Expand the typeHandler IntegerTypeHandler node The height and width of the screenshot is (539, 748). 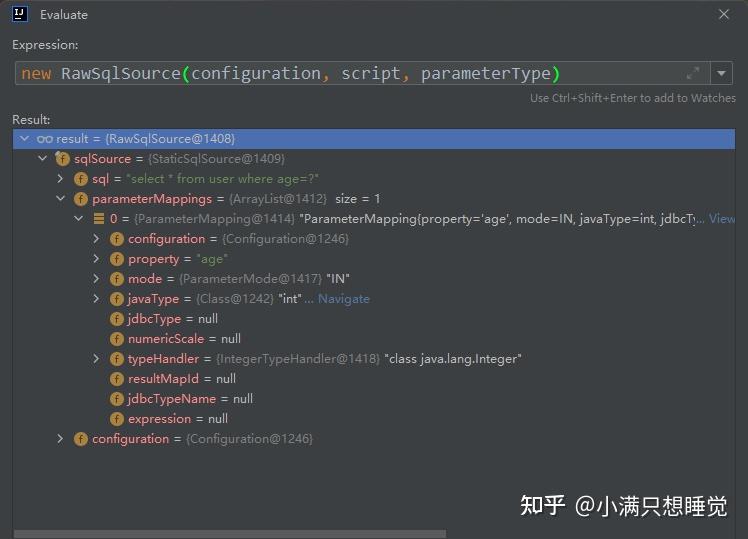coord(96,359)
